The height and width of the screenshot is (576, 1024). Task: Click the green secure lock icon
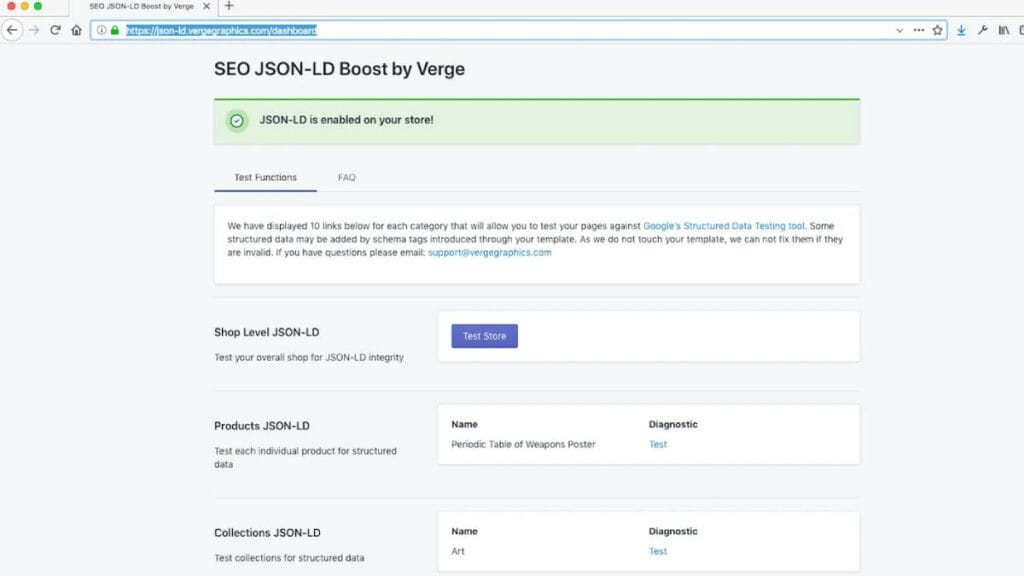[x=115, y=30]
